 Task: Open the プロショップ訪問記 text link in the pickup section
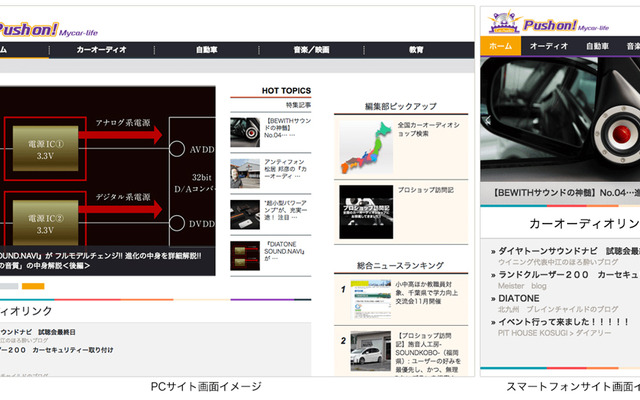426,190
